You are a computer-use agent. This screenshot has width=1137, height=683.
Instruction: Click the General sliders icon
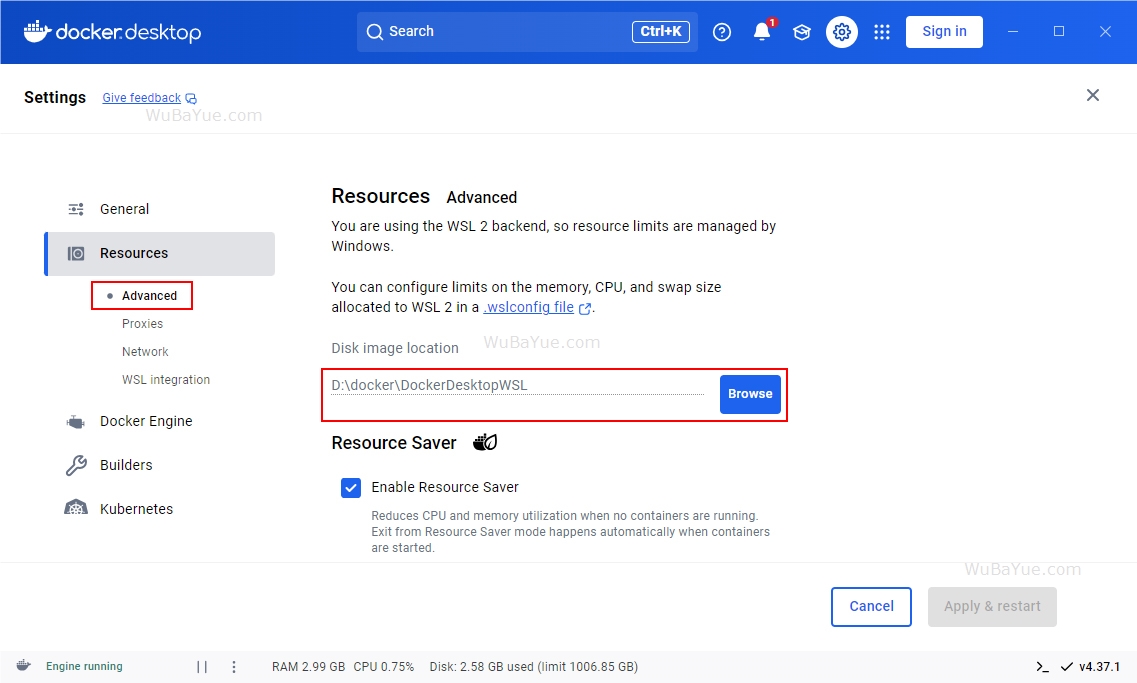[76, 210]
